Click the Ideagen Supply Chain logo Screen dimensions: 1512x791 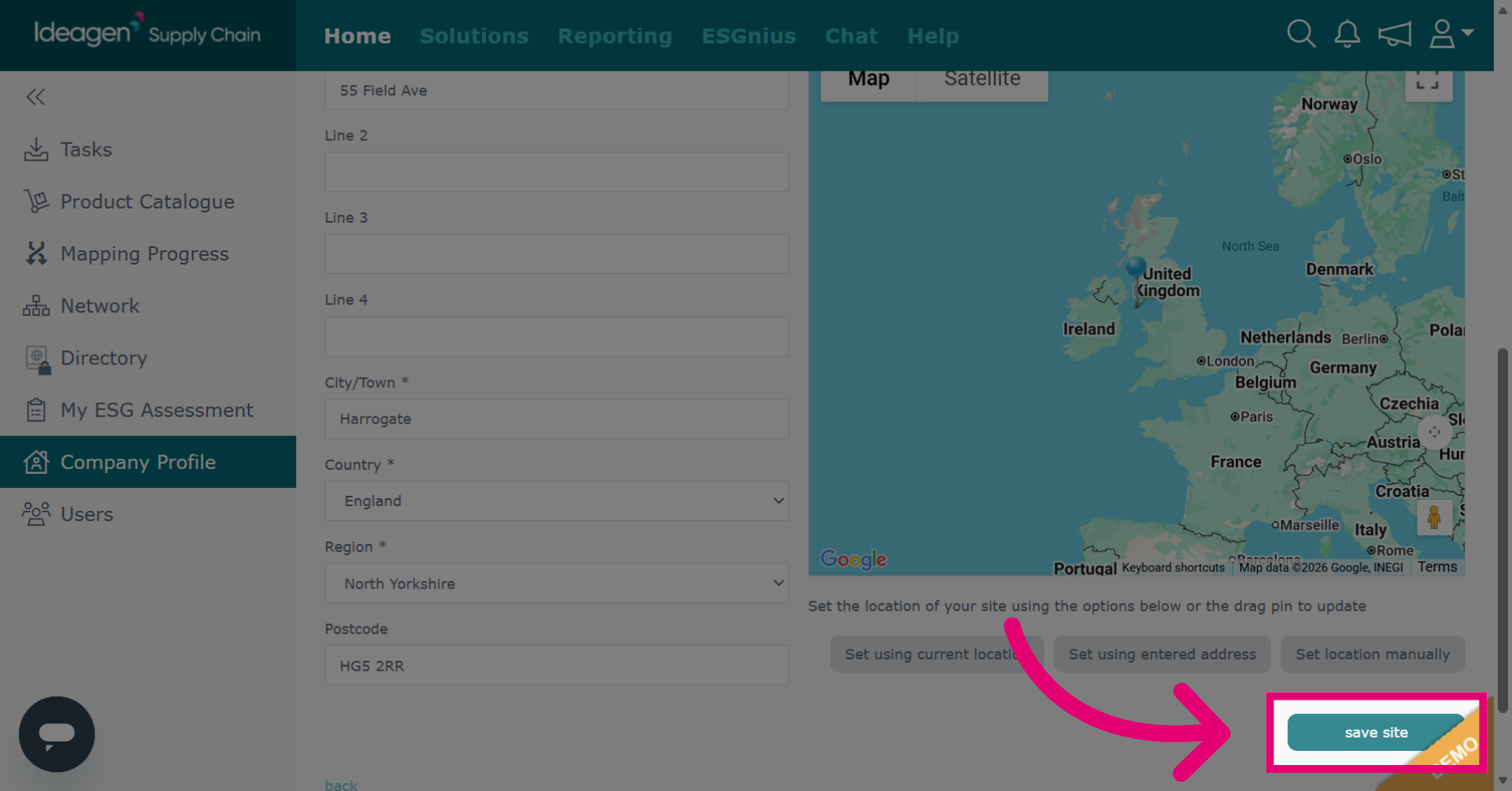(x=147, y=32)
